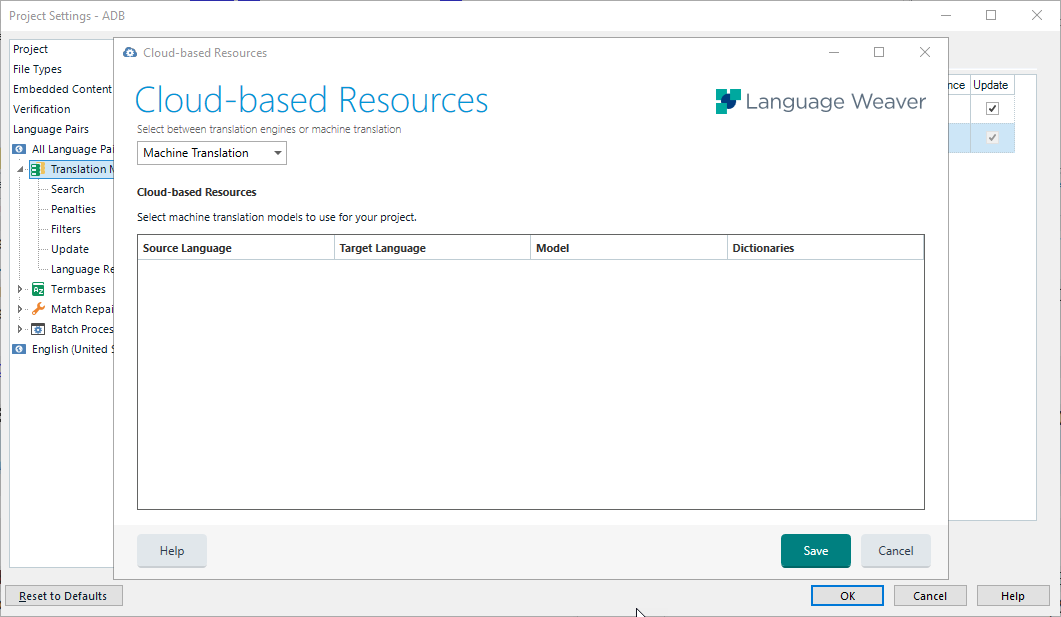1061x617 pixels.
Task: Uncheck the Update checkbox in settings table
Action: [x=991, y=108]
